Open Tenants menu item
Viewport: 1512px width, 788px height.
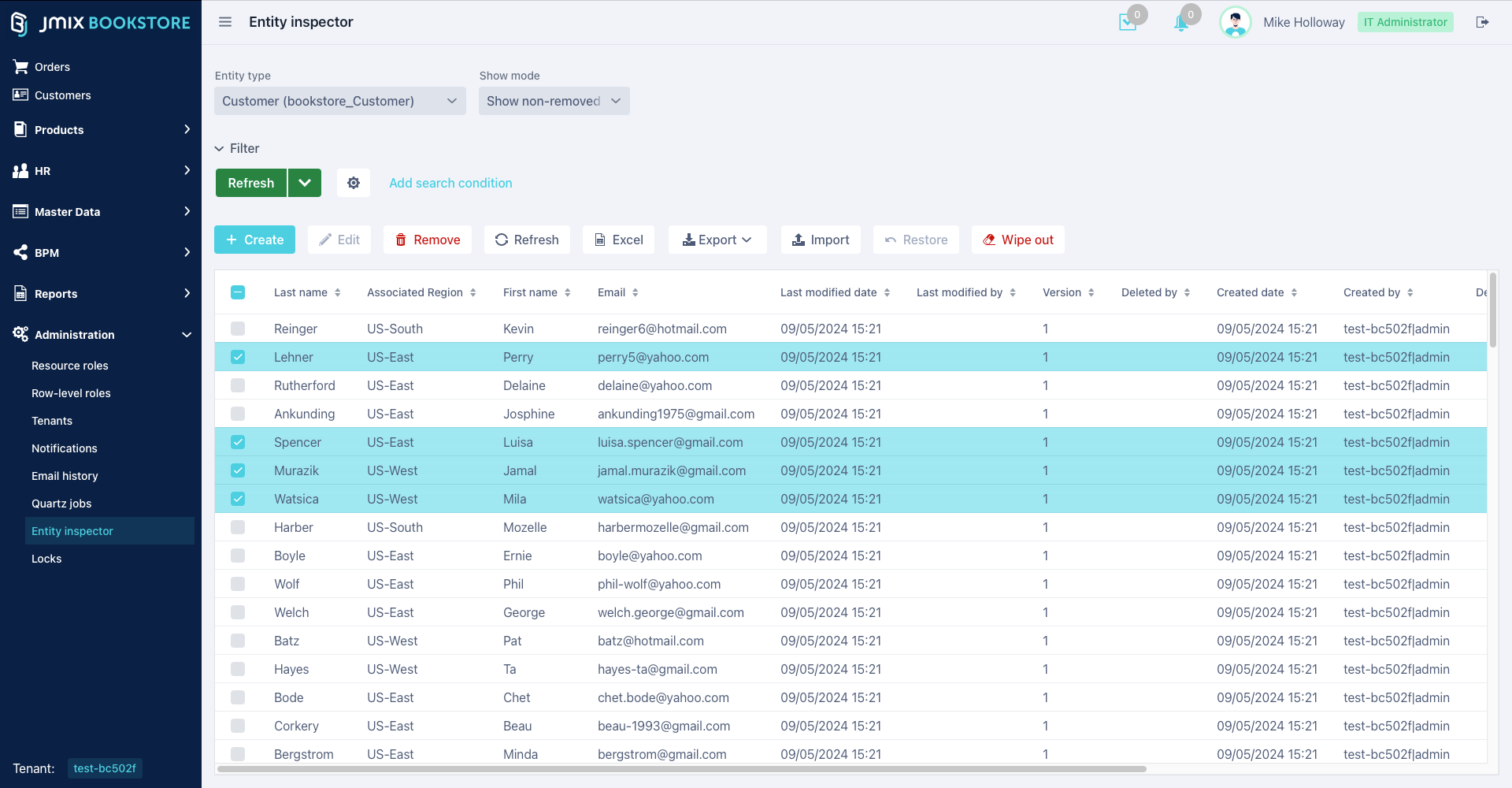pos(52,421)
